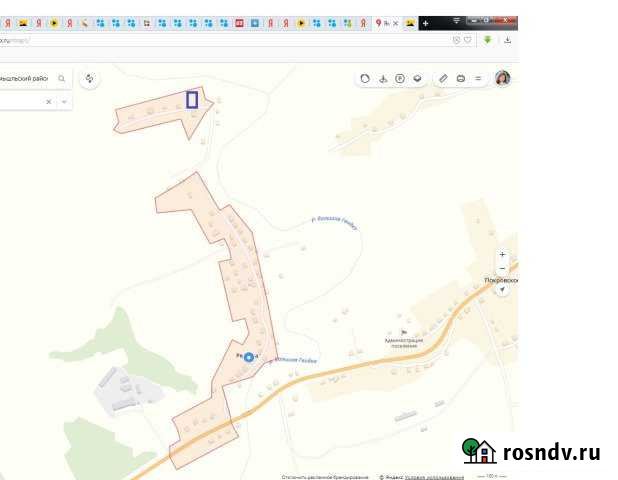Open the map layers switcher
Screen dimensions: 618x480
pos(417,78)
